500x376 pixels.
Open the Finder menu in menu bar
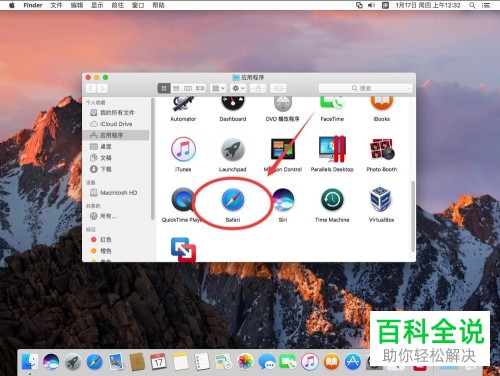[x=33, y=5]
